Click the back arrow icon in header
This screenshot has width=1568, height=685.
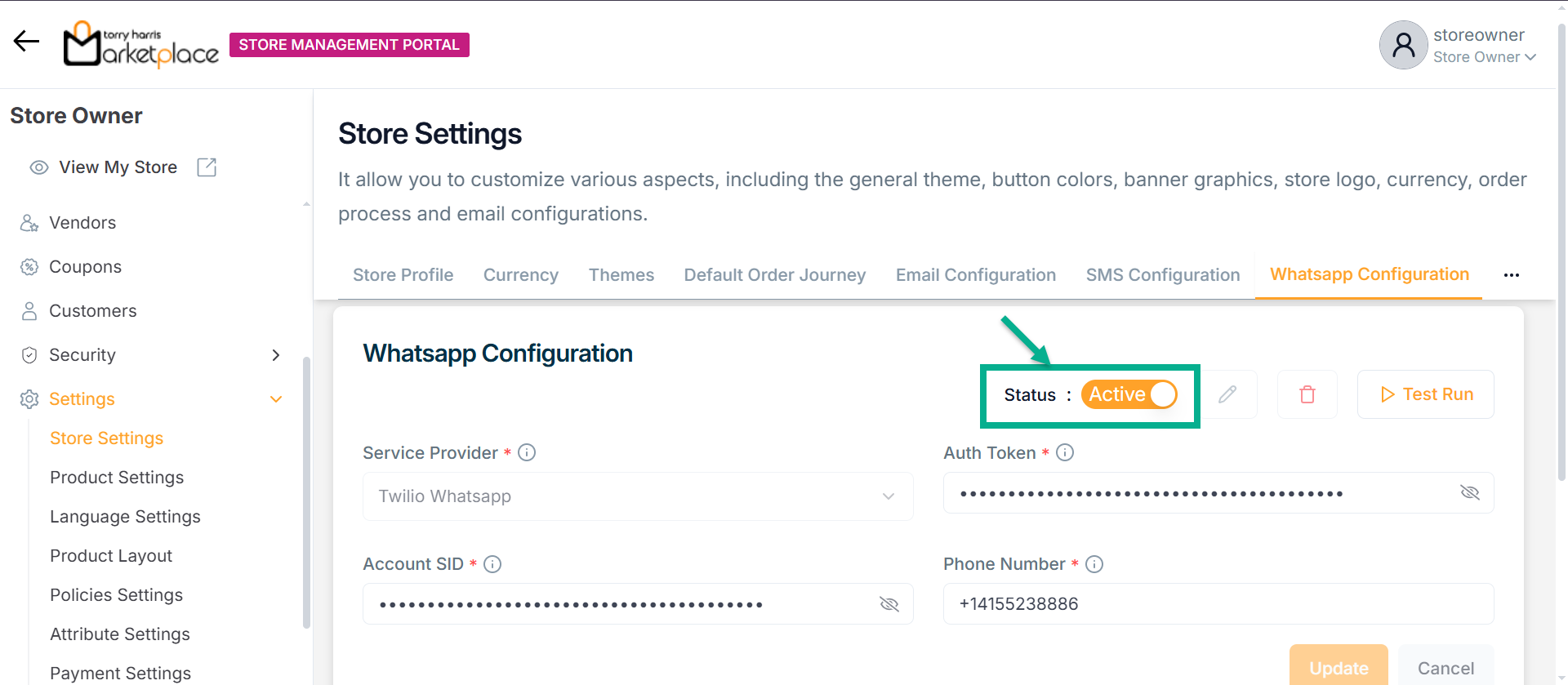click(x=26, y=42)
